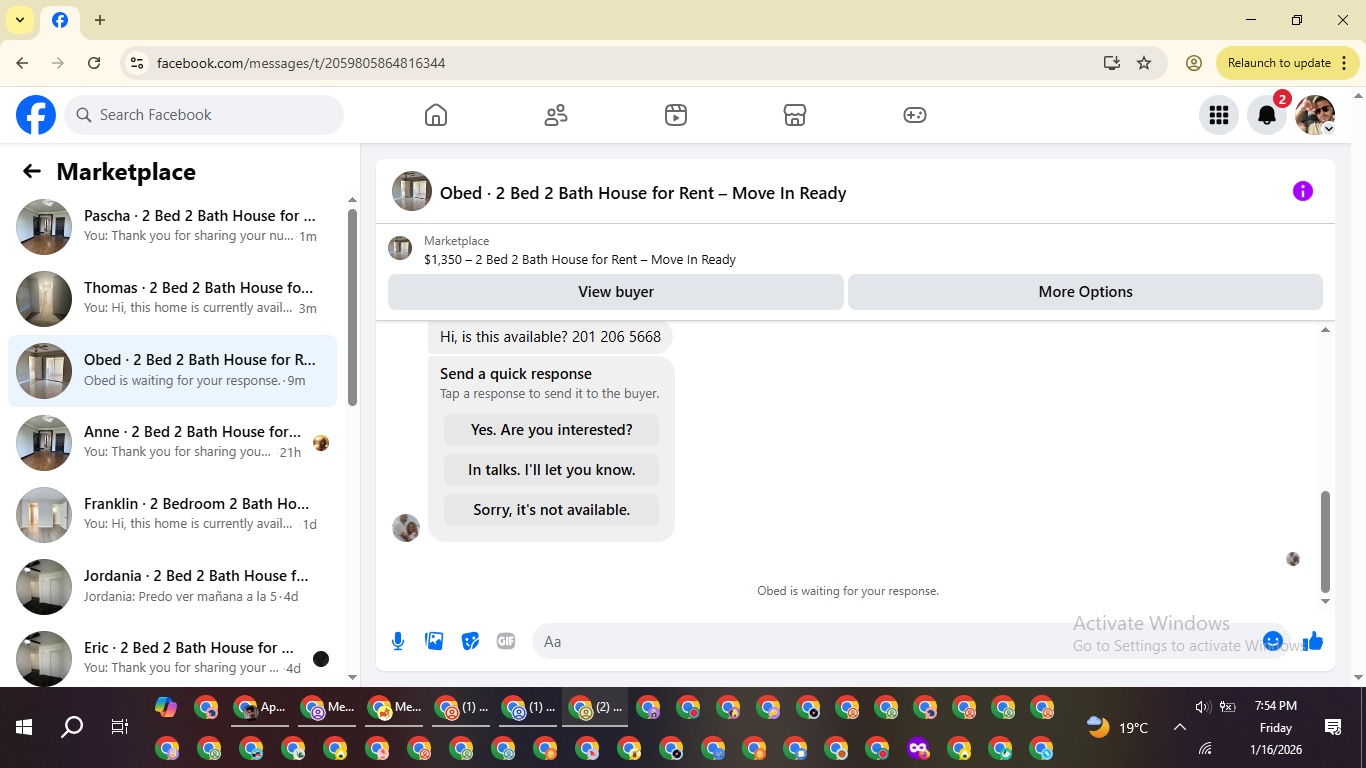Open Pascha conversation in list
1366x768 pixels.
click(172, 227)
